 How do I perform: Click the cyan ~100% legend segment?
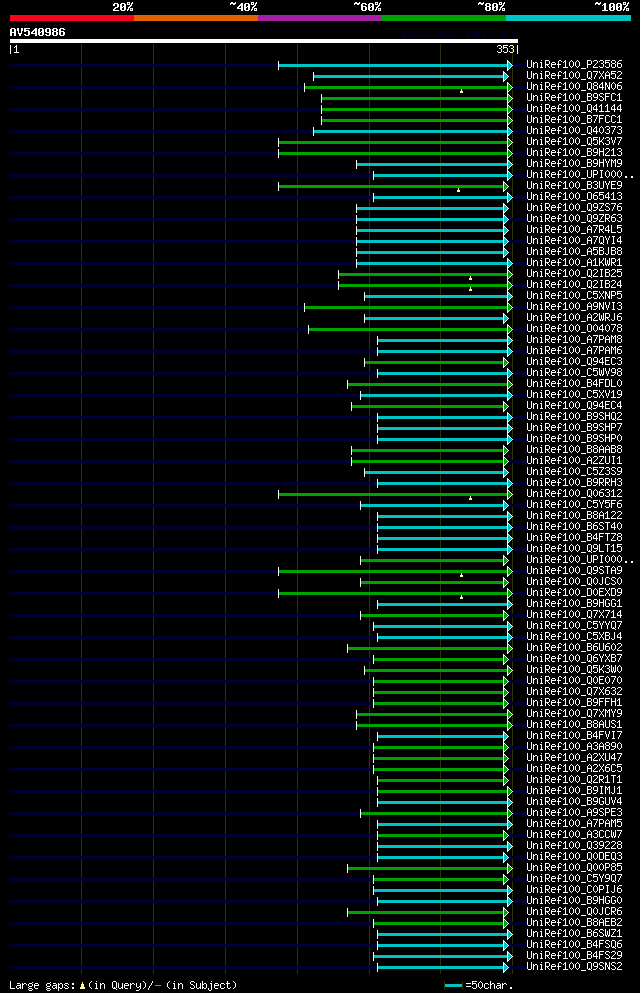[568, 18]
